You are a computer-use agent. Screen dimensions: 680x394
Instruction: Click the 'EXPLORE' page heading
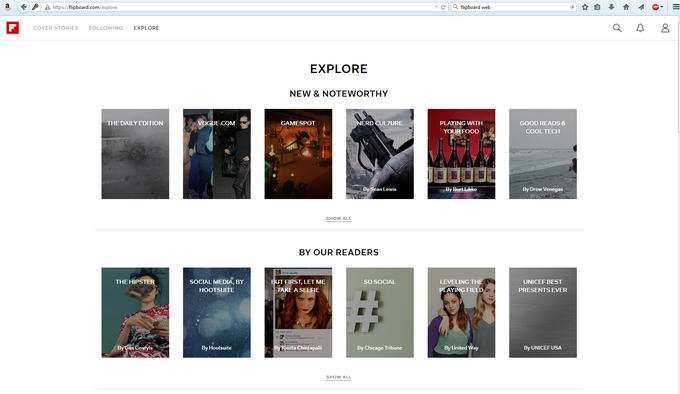(339, 69)
